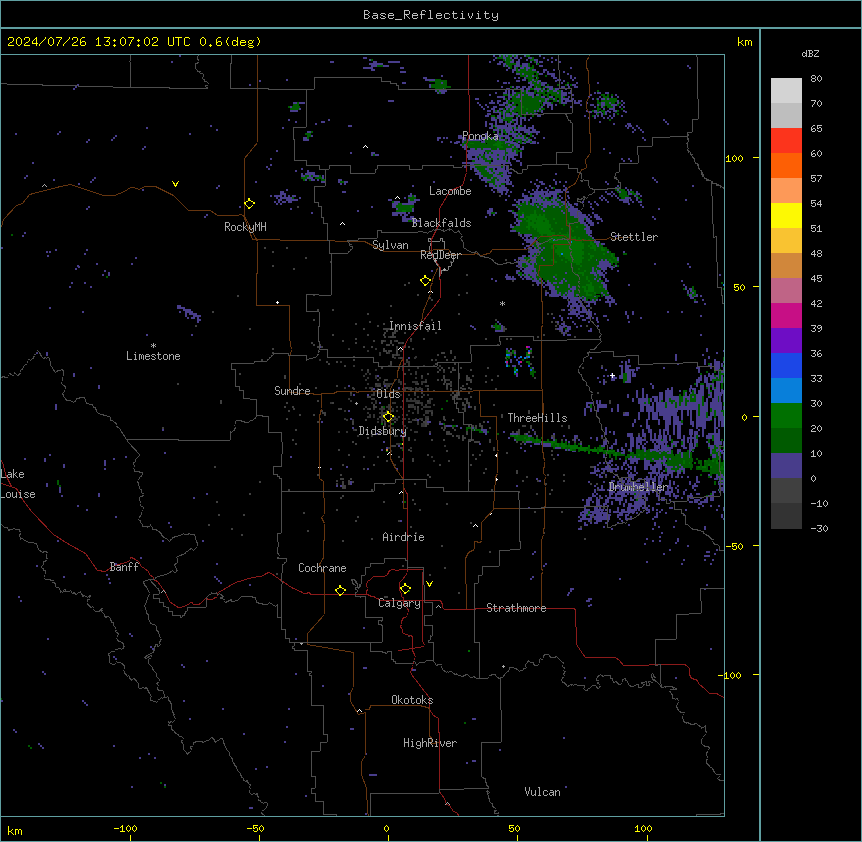862x842 pixels.
Task: Click the 80 value on dBZ scale
Action: point(816,79)
